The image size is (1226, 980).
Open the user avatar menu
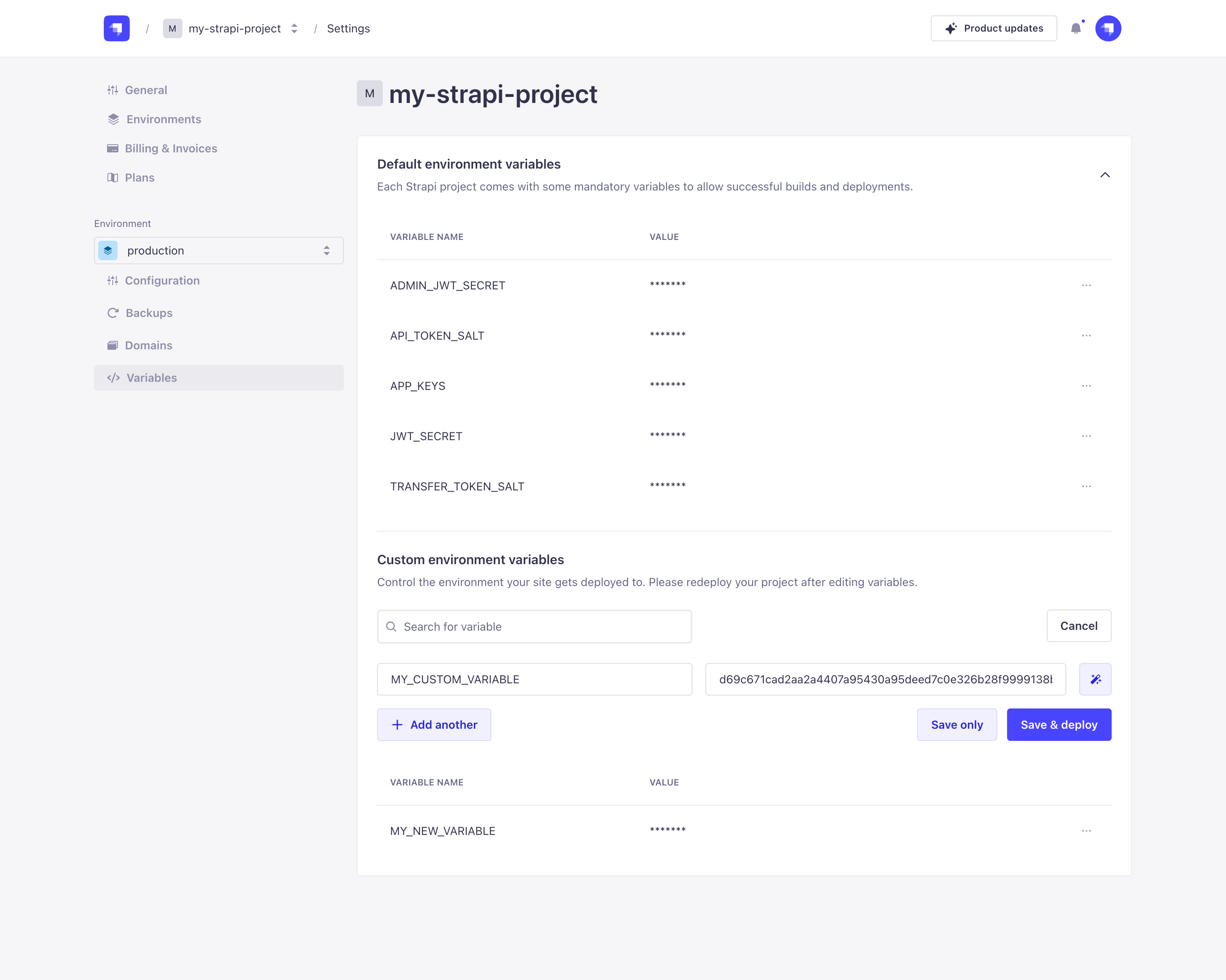[1108, 28]
